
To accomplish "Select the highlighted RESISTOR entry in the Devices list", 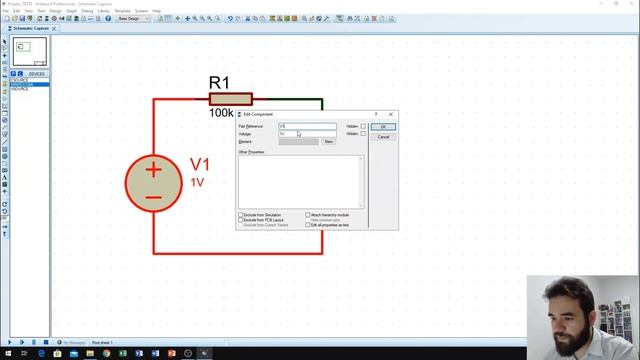I will pos(29,84).
